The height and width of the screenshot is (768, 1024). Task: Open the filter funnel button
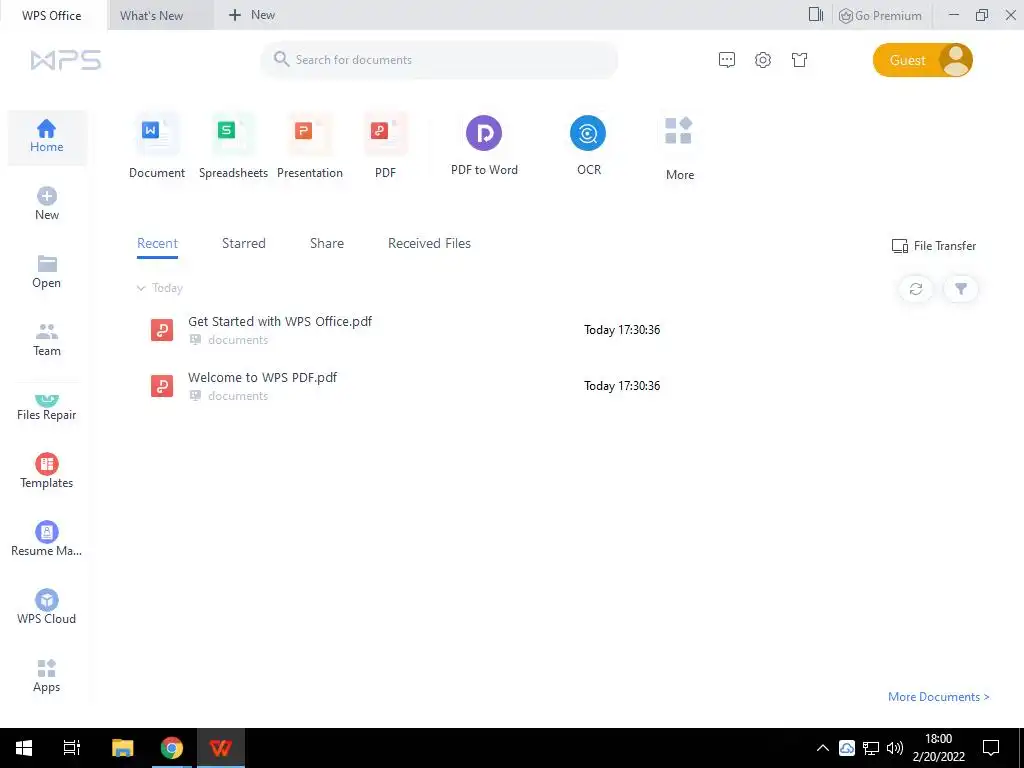coord(961,289)
